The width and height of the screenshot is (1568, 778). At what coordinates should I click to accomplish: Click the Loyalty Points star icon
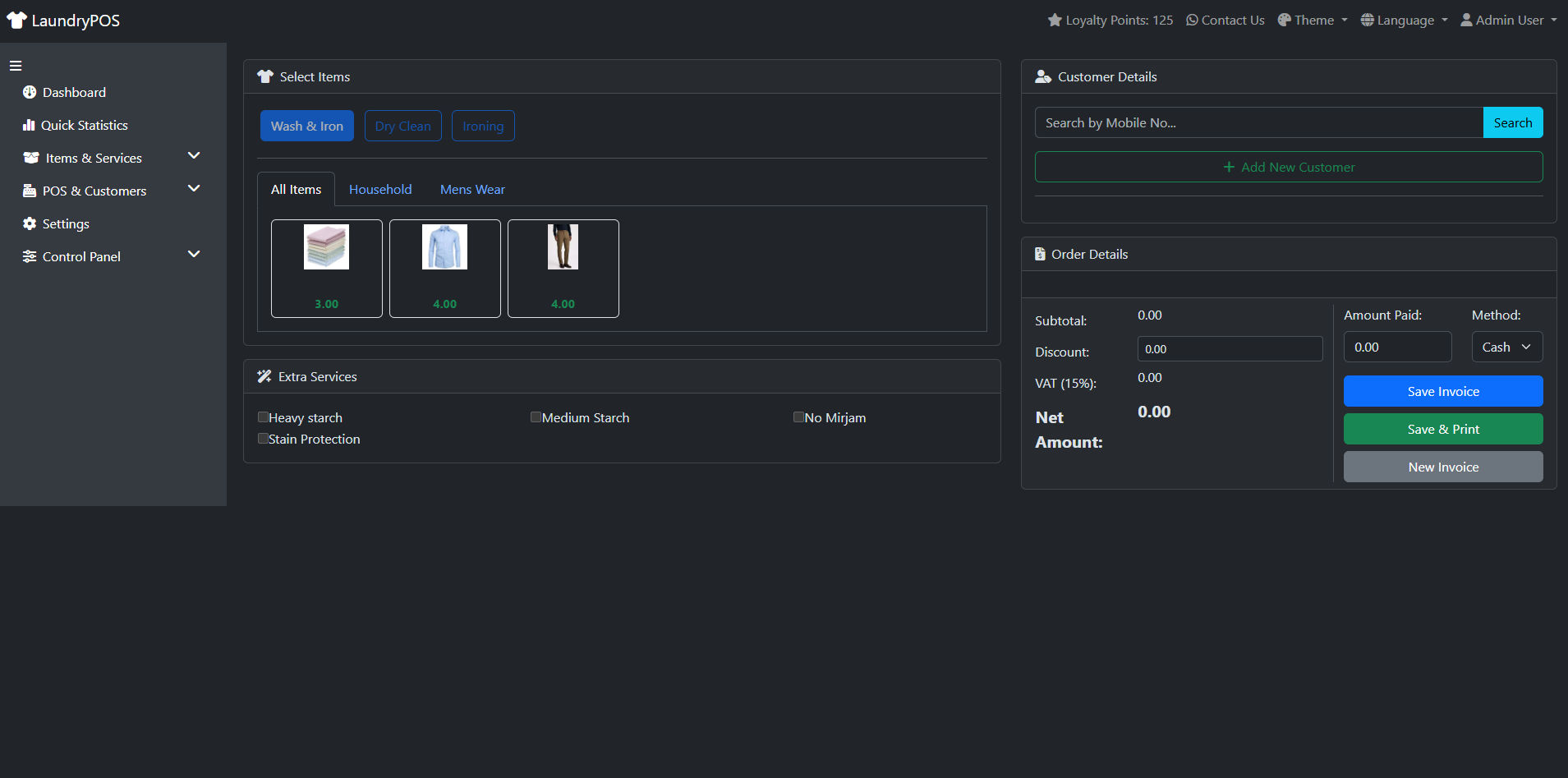(x=1055, y=21)
